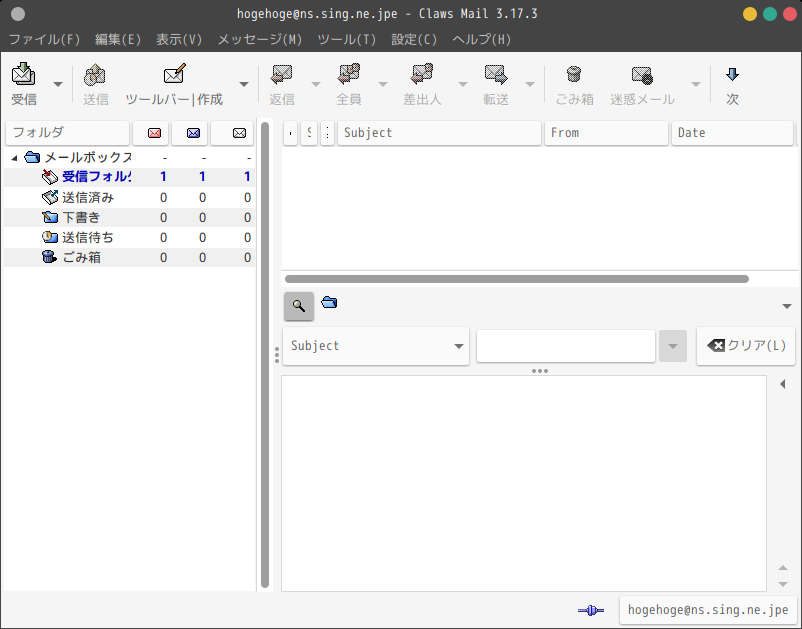Click the attachment column header with colon dots

(x=327, y=133)
